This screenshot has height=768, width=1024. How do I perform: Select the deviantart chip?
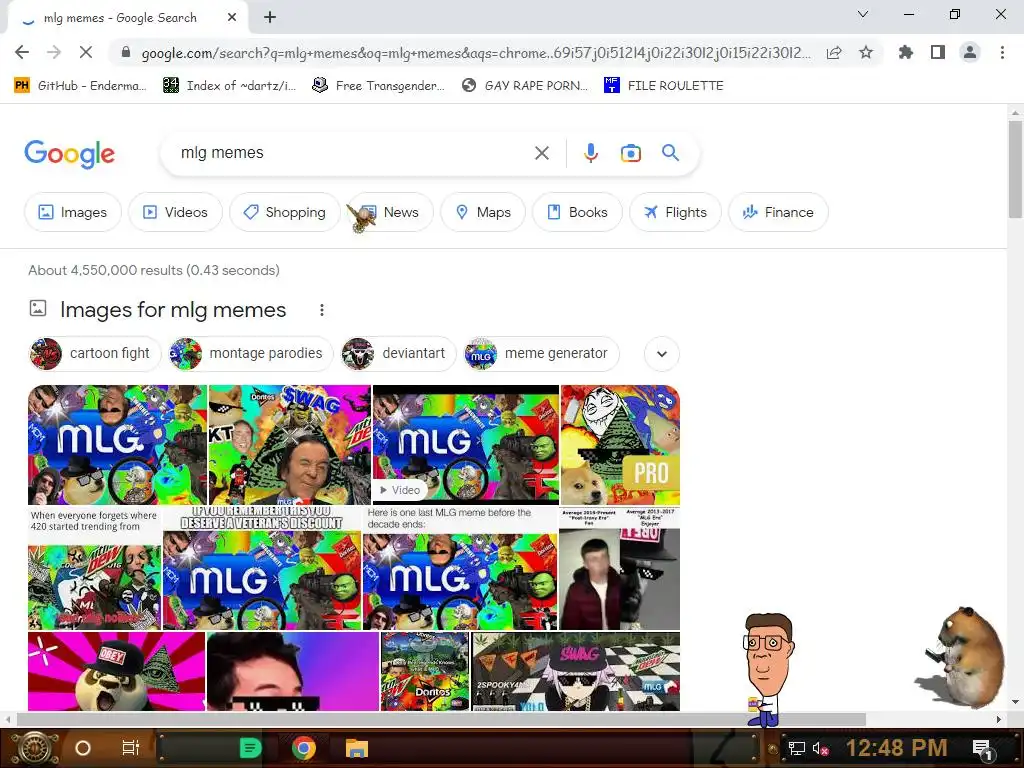pyautogui.click(x=398, y=354)
